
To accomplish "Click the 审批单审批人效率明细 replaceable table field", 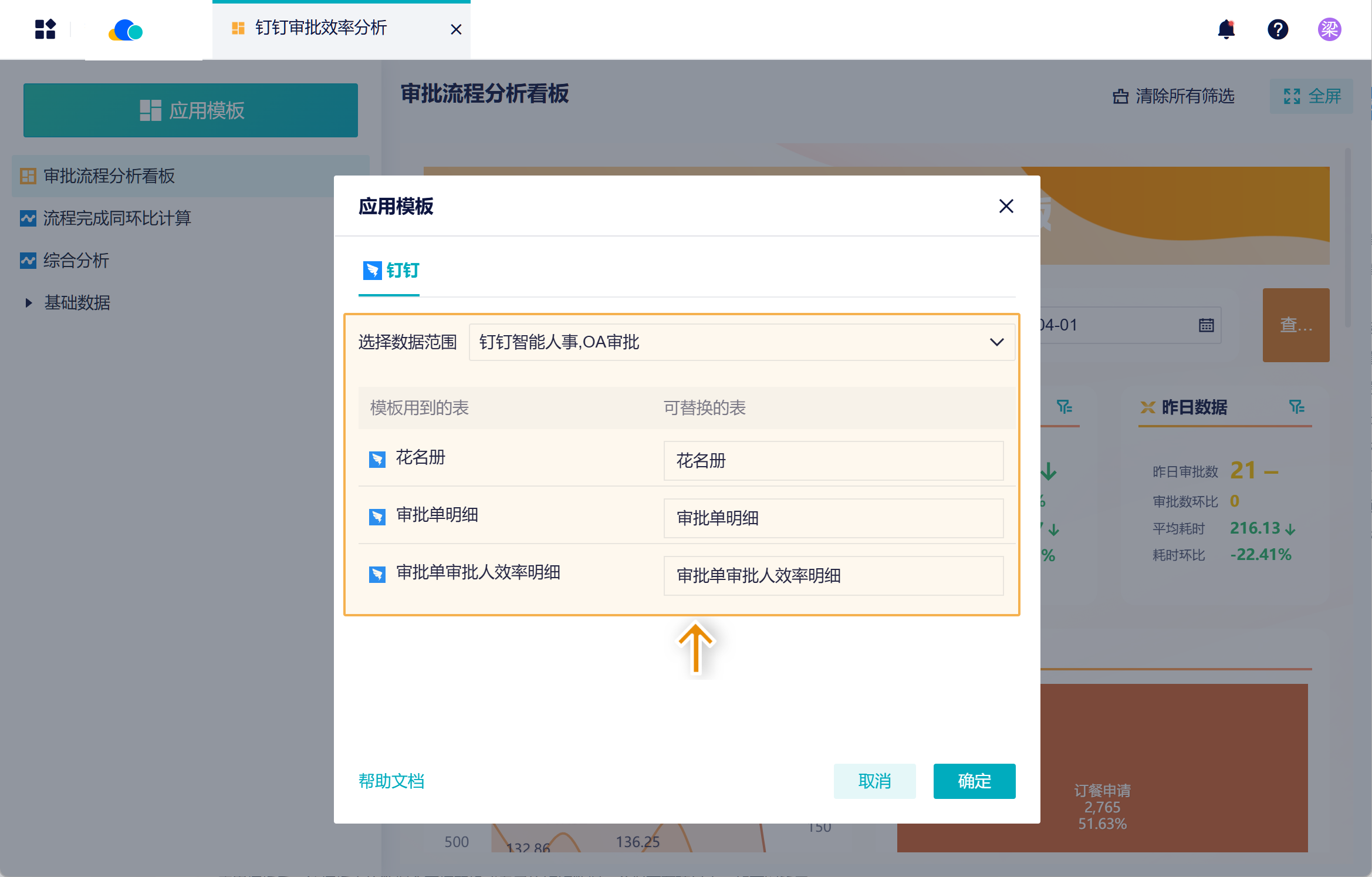I will 833,576.
